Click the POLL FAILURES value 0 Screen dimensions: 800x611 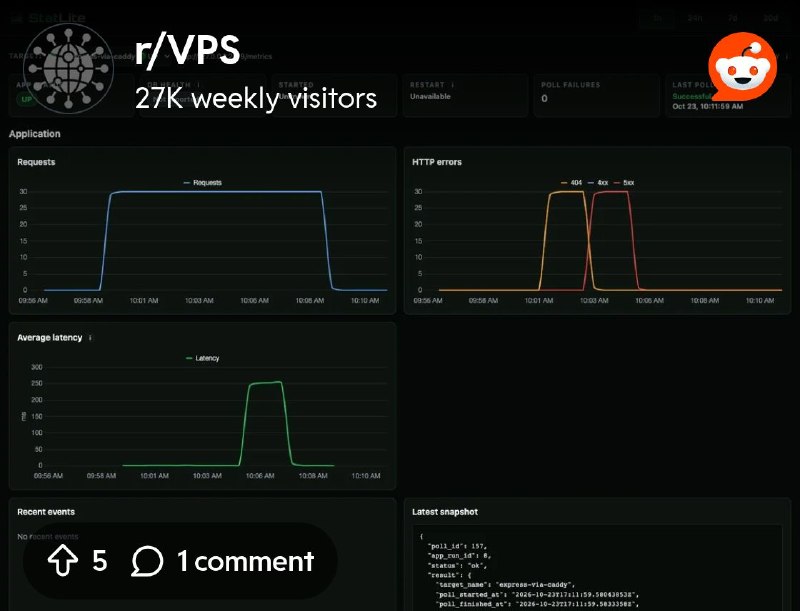click(544, 98)
